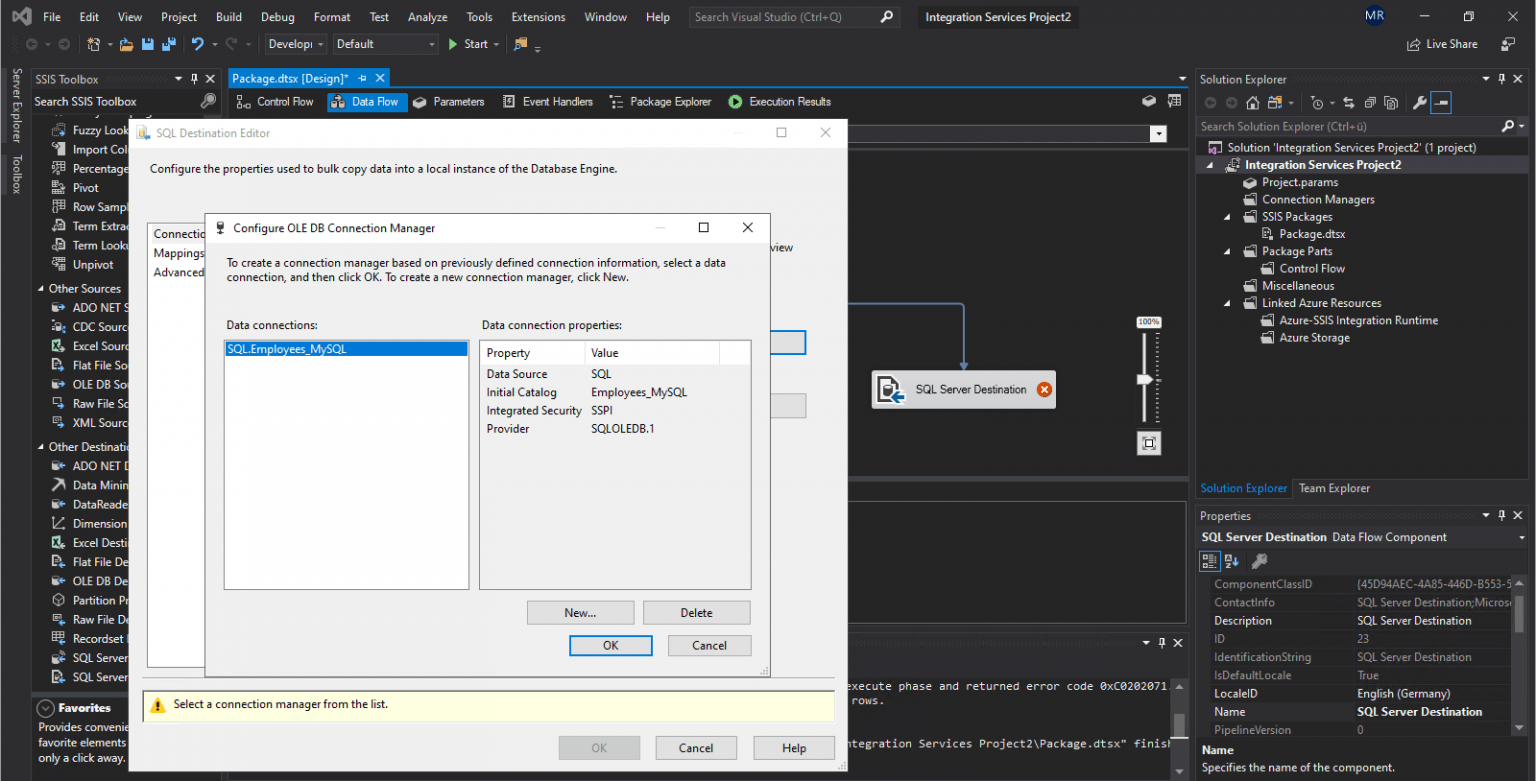This screenshot has width=1536, height=781.
Task: Open the Development solution configuration dropdown
Action: (x=296, y=44)
